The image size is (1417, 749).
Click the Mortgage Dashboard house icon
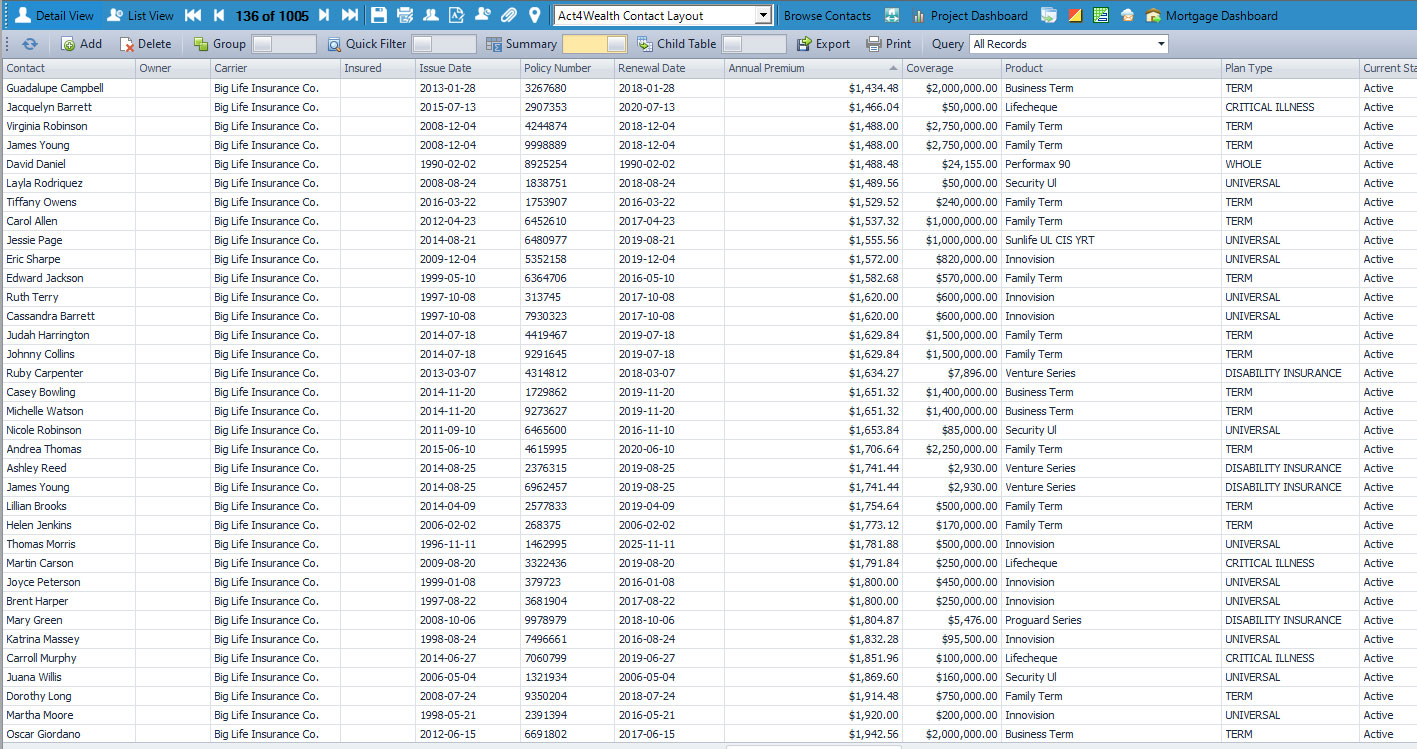tap(1153, 15)
